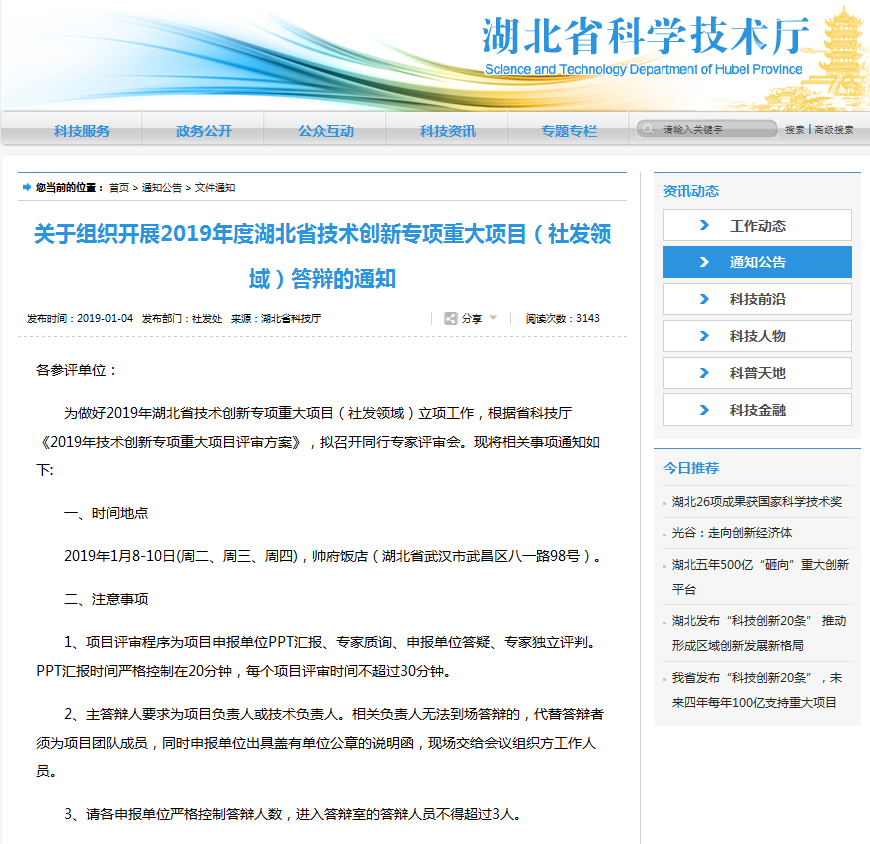This screenshot has height=844, width=870.
Task: Click 首页 in the breadcrumb
Action: [x=119, y=188]
